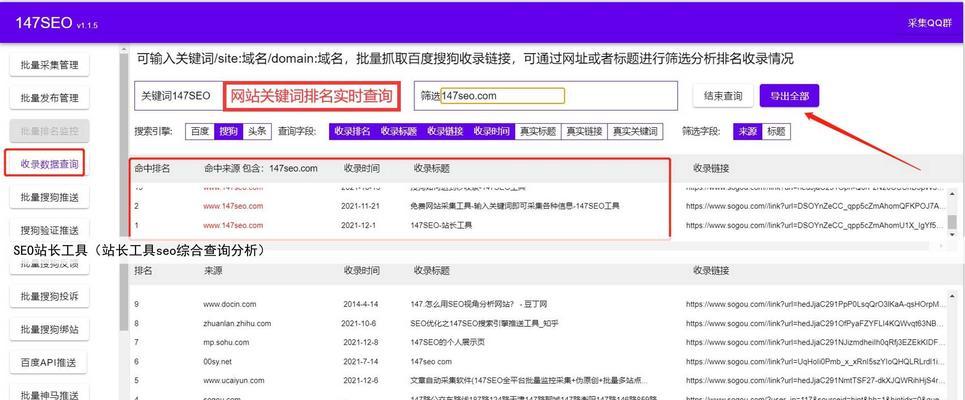Enable the 真实关键词 query field

[635, 131]
